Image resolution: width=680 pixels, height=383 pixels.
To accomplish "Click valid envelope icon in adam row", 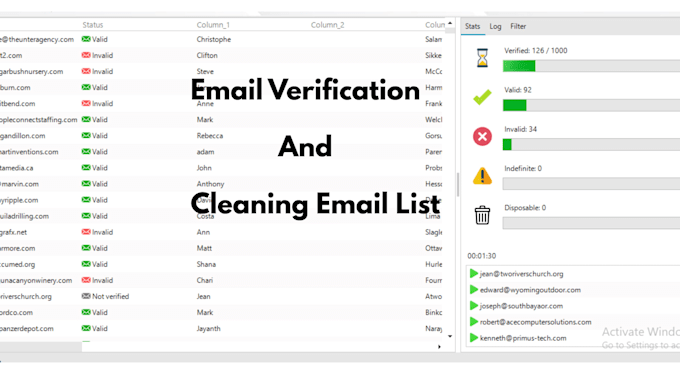I will coord(86,151).
